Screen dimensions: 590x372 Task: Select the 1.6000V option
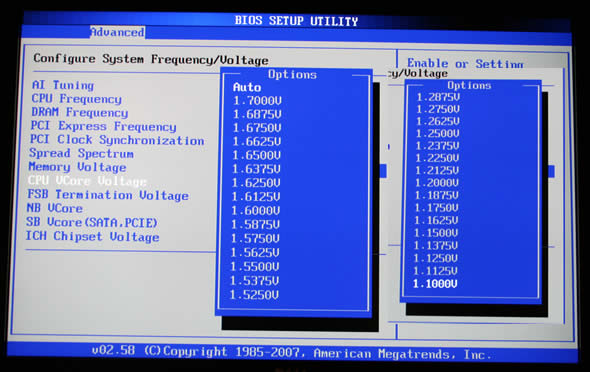(x=255, y=211)
